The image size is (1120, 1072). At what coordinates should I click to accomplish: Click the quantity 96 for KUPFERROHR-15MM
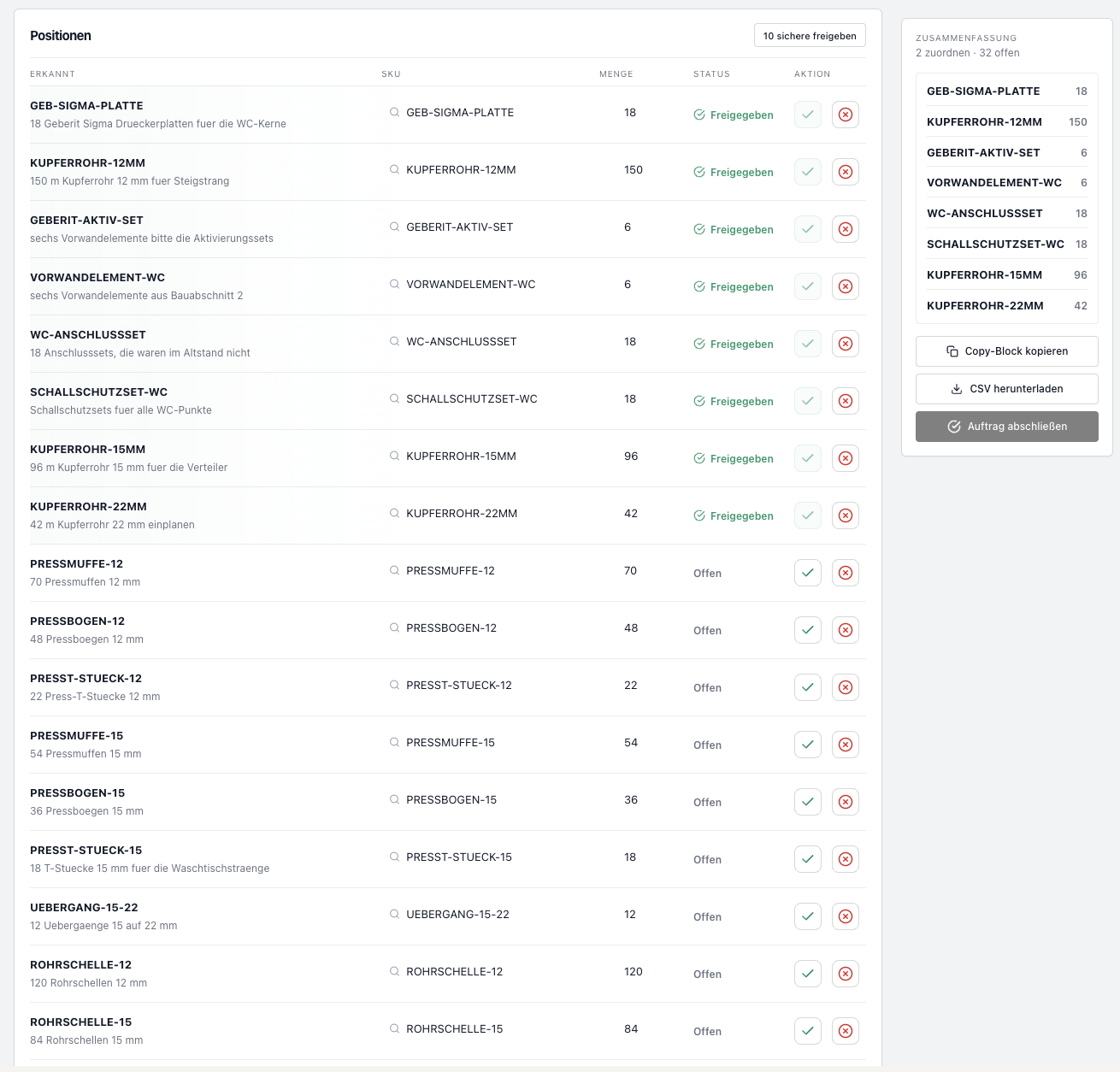pyautogui.click(x=631, y=456)
